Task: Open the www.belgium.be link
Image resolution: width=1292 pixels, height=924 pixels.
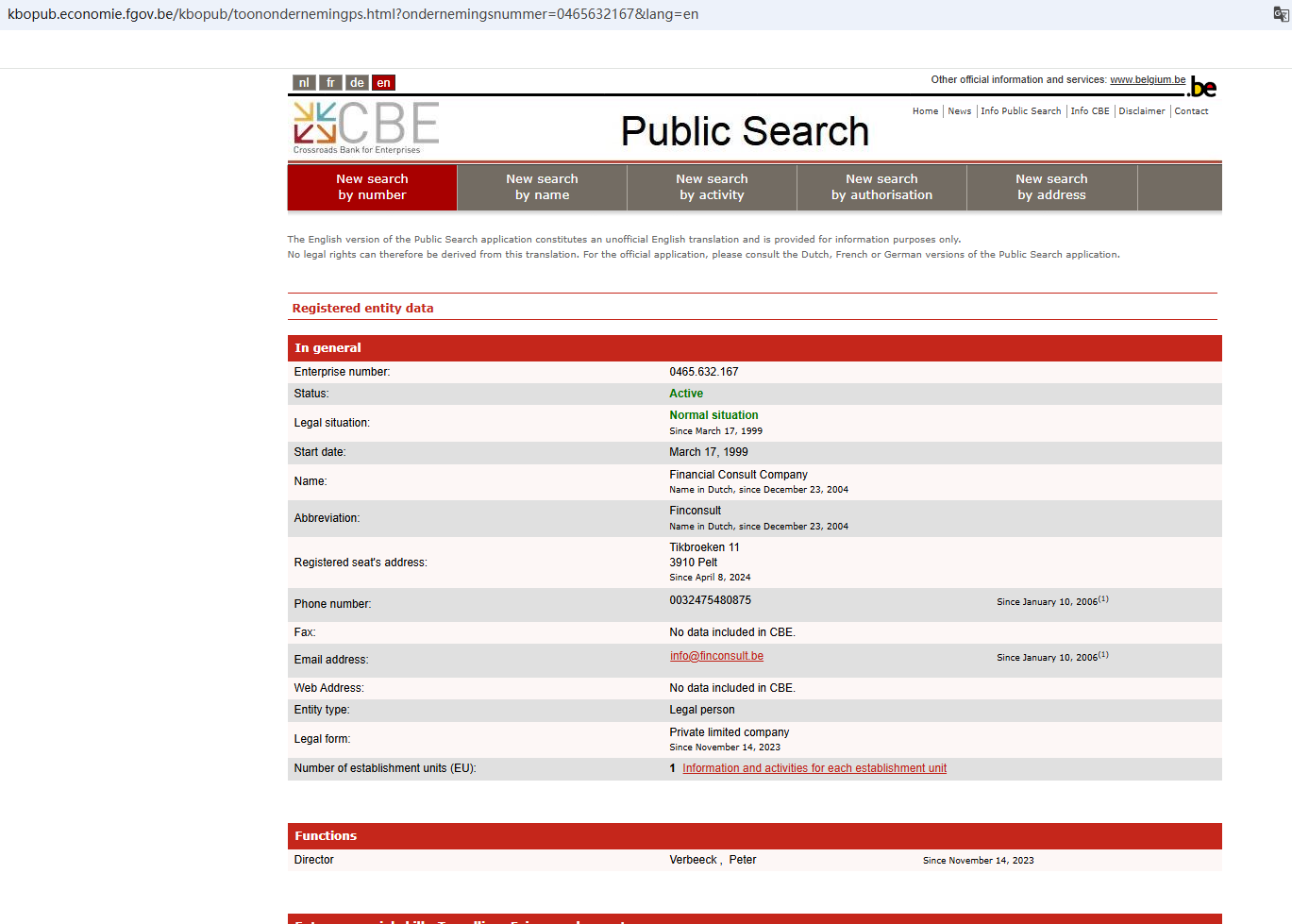Action: coord(1148,80)
